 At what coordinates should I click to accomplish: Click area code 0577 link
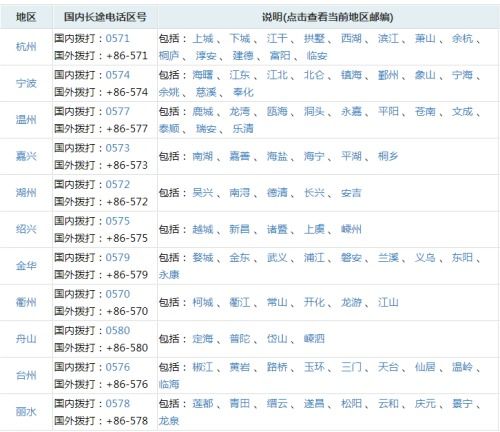point(118,111)
